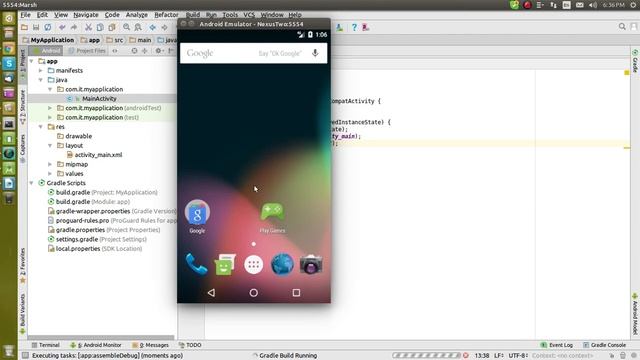The height and width of the screenshot is (360, 640).
Task: Open the Analyze menu
Action: [x=137, y=15]
